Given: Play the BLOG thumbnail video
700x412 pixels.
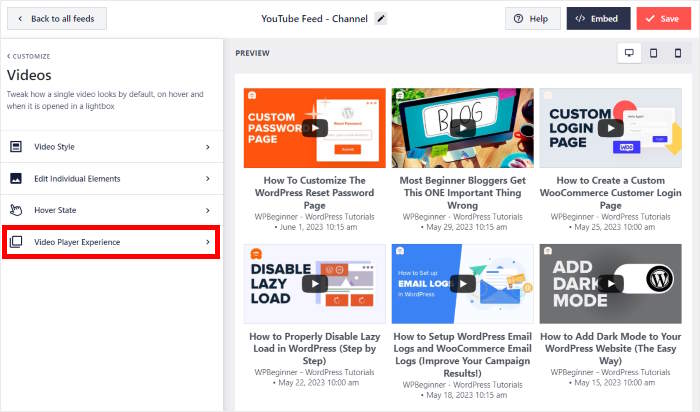Looking at the screenshot, I should pyautogui.click(x=462, y=128).
